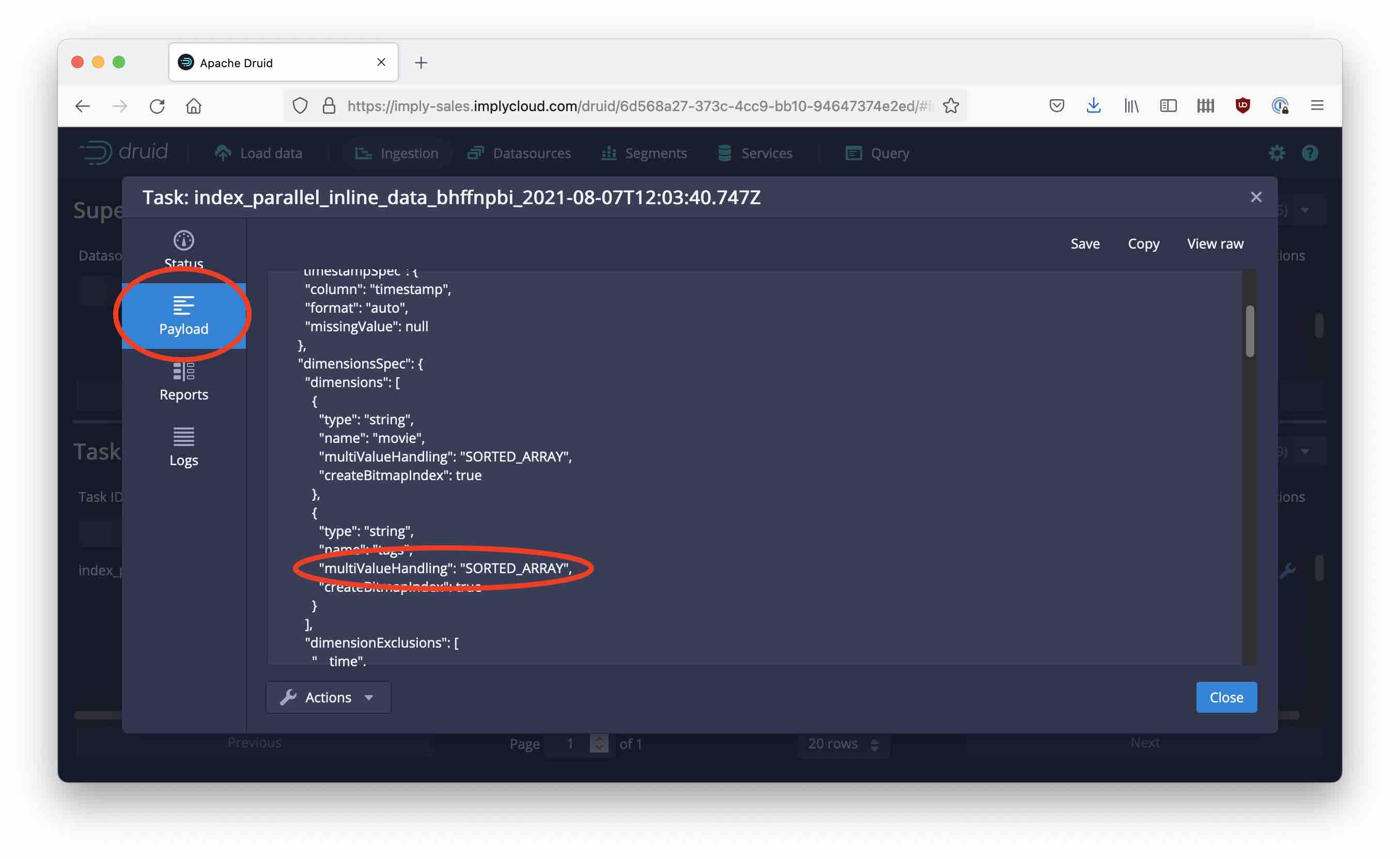Open the Status section of the task dialog
1400x859 pixels.
tap(183, 249)
